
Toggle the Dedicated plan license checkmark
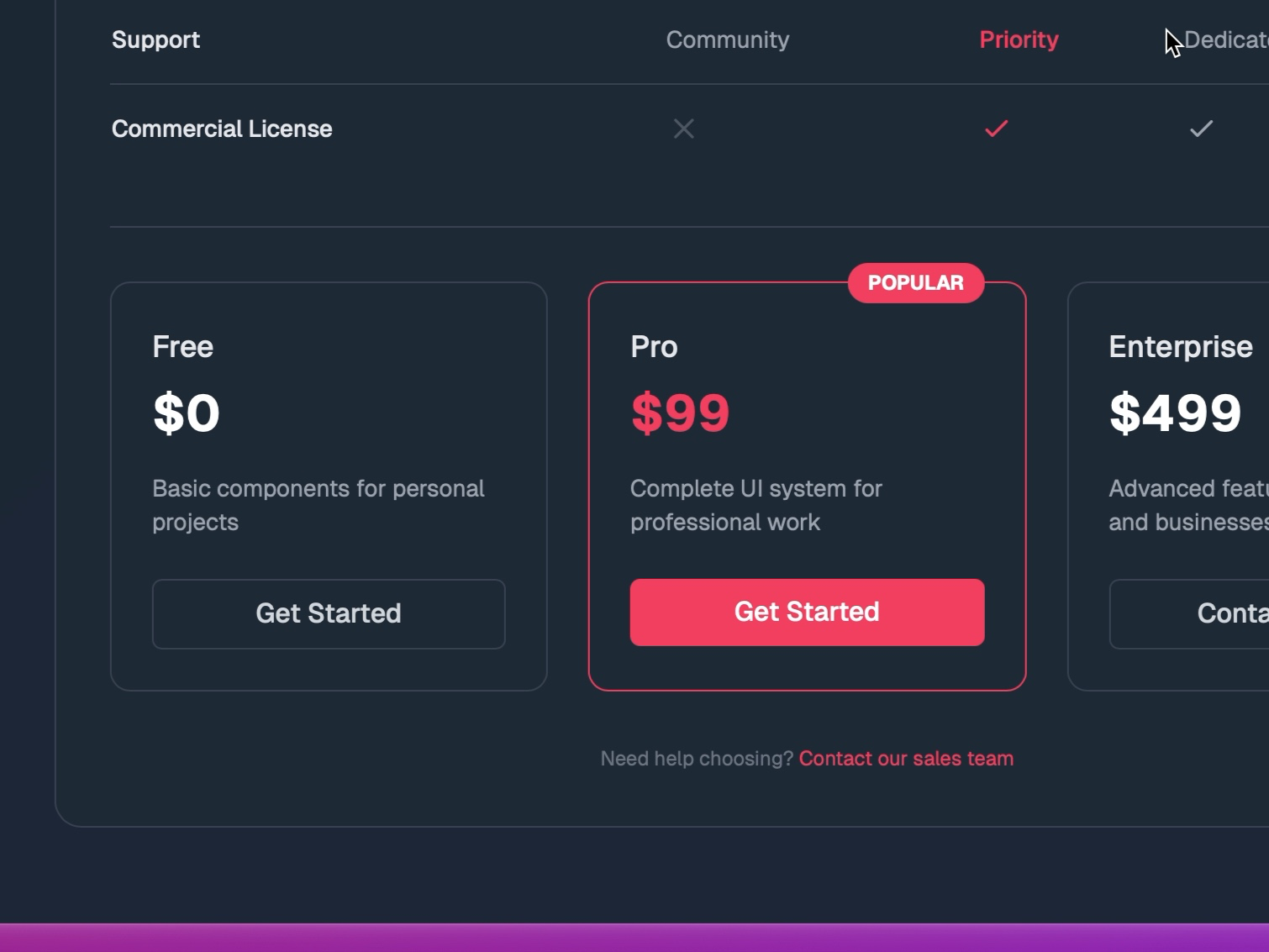click(x=1201, y=129)
